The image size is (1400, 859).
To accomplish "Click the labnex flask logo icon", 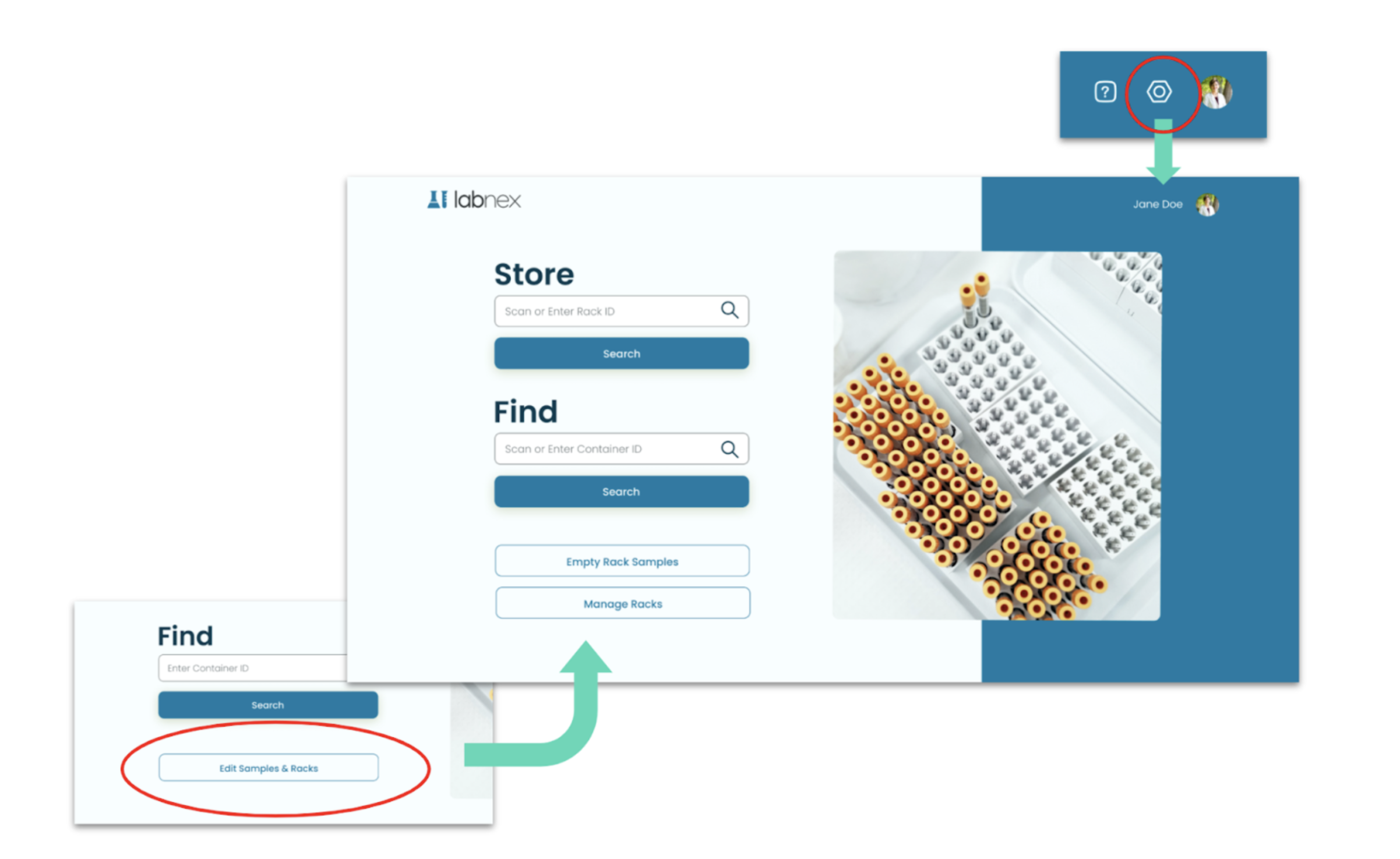I will [437, 199].
